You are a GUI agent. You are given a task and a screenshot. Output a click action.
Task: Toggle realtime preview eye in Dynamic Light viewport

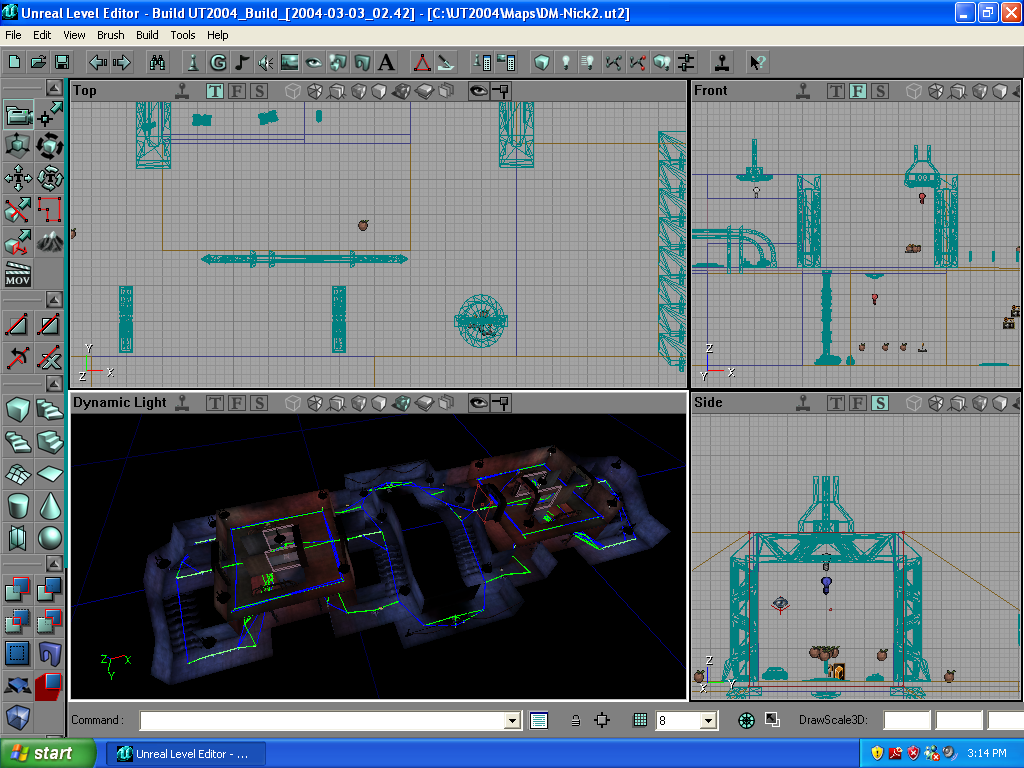[x=479, y=403]
